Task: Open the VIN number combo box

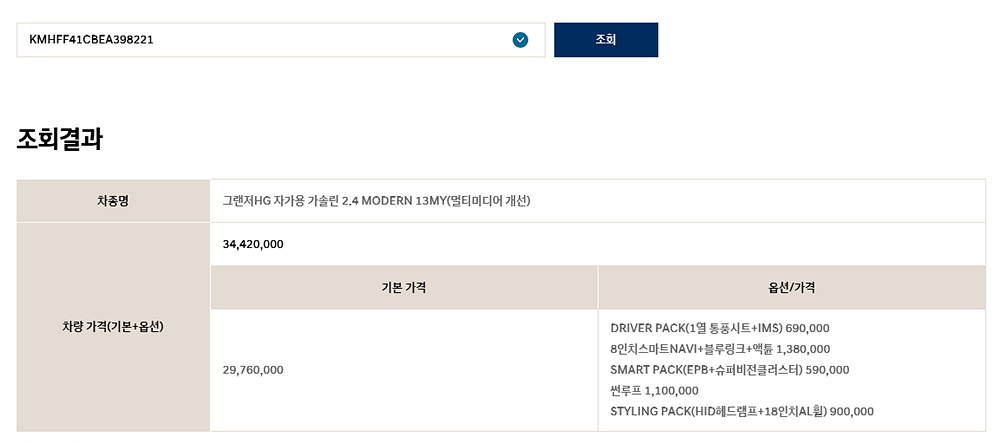Action: [x=281, y=40]
